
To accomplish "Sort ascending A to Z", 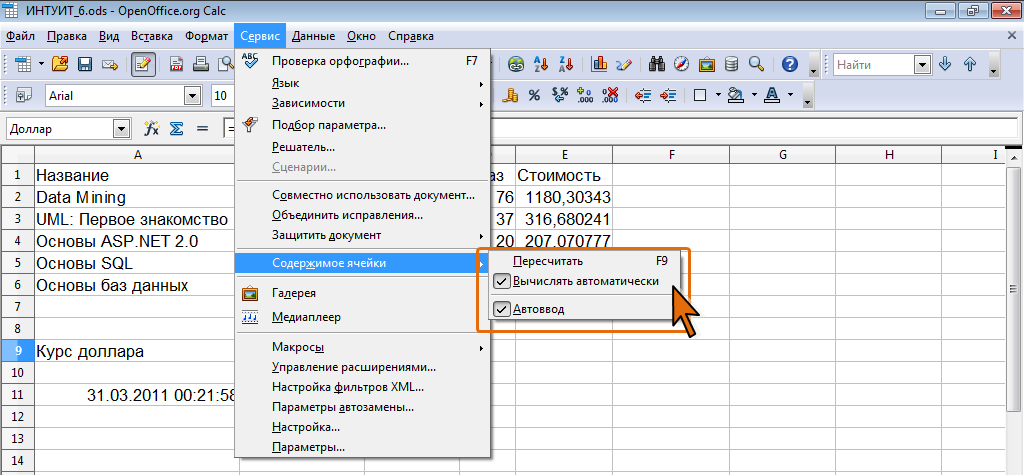I will click(x=541, y=64).
